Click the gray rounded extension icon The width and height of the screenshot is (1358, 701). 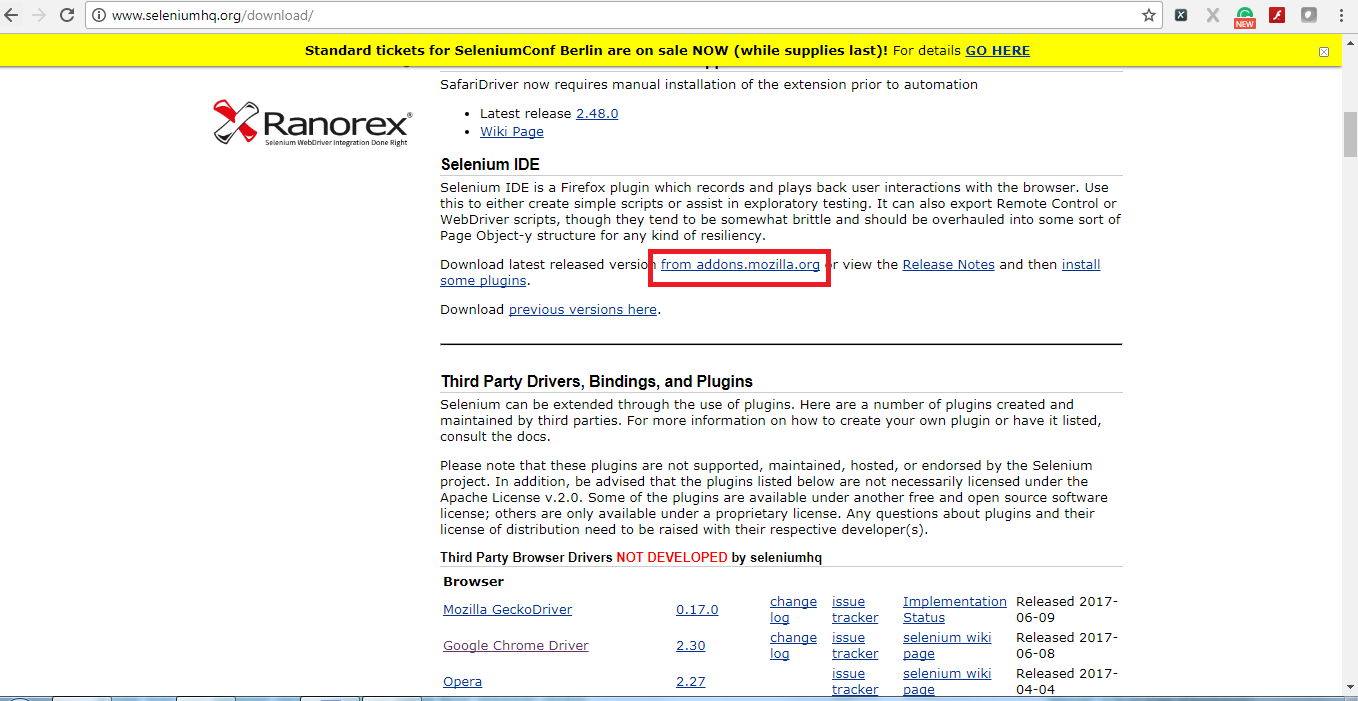1309,15
